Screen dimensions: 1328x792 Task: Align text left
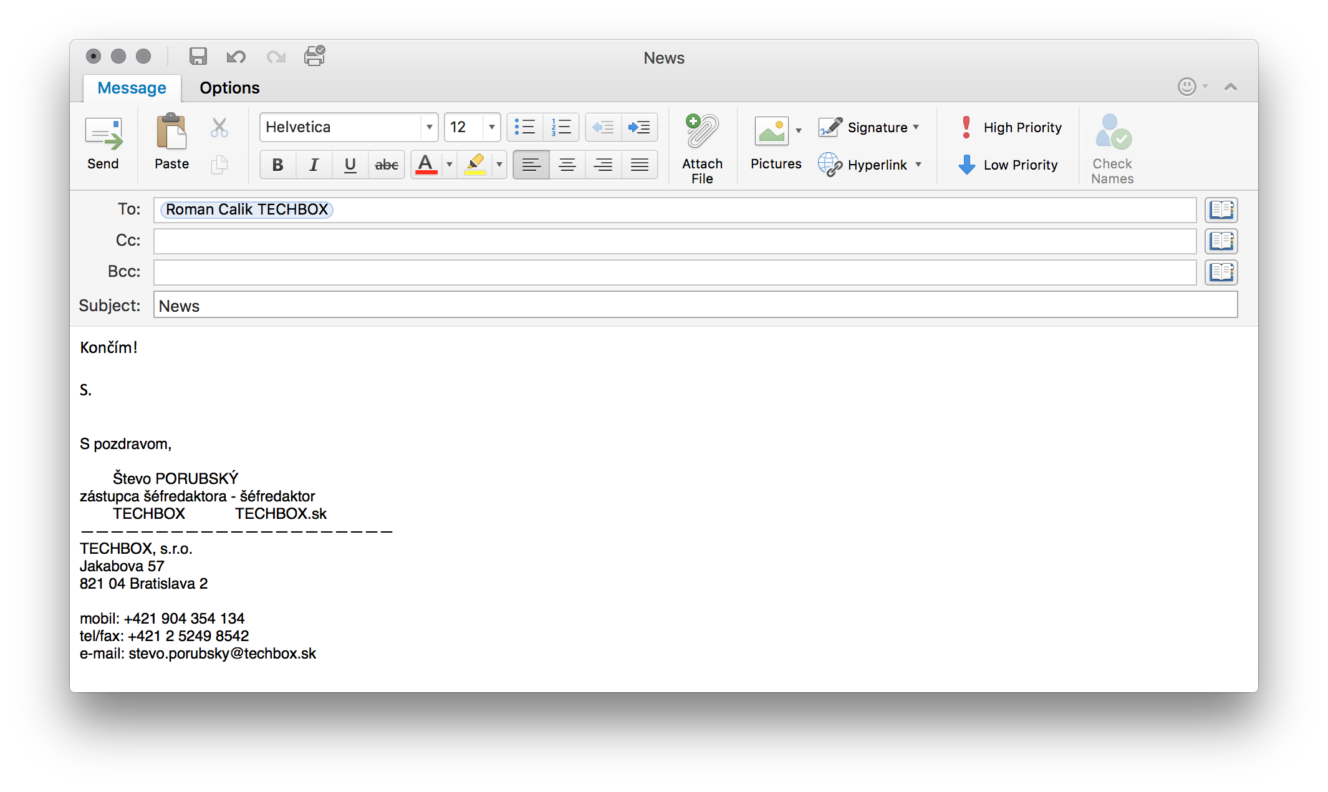point(531,165)
